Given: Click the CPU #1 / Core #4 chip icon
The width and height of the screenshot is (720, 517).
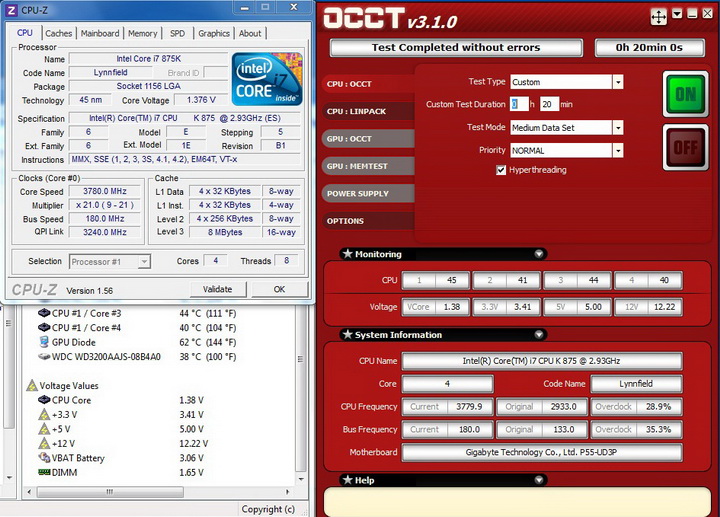Looking at the screenshot, I should click(44, 327).
